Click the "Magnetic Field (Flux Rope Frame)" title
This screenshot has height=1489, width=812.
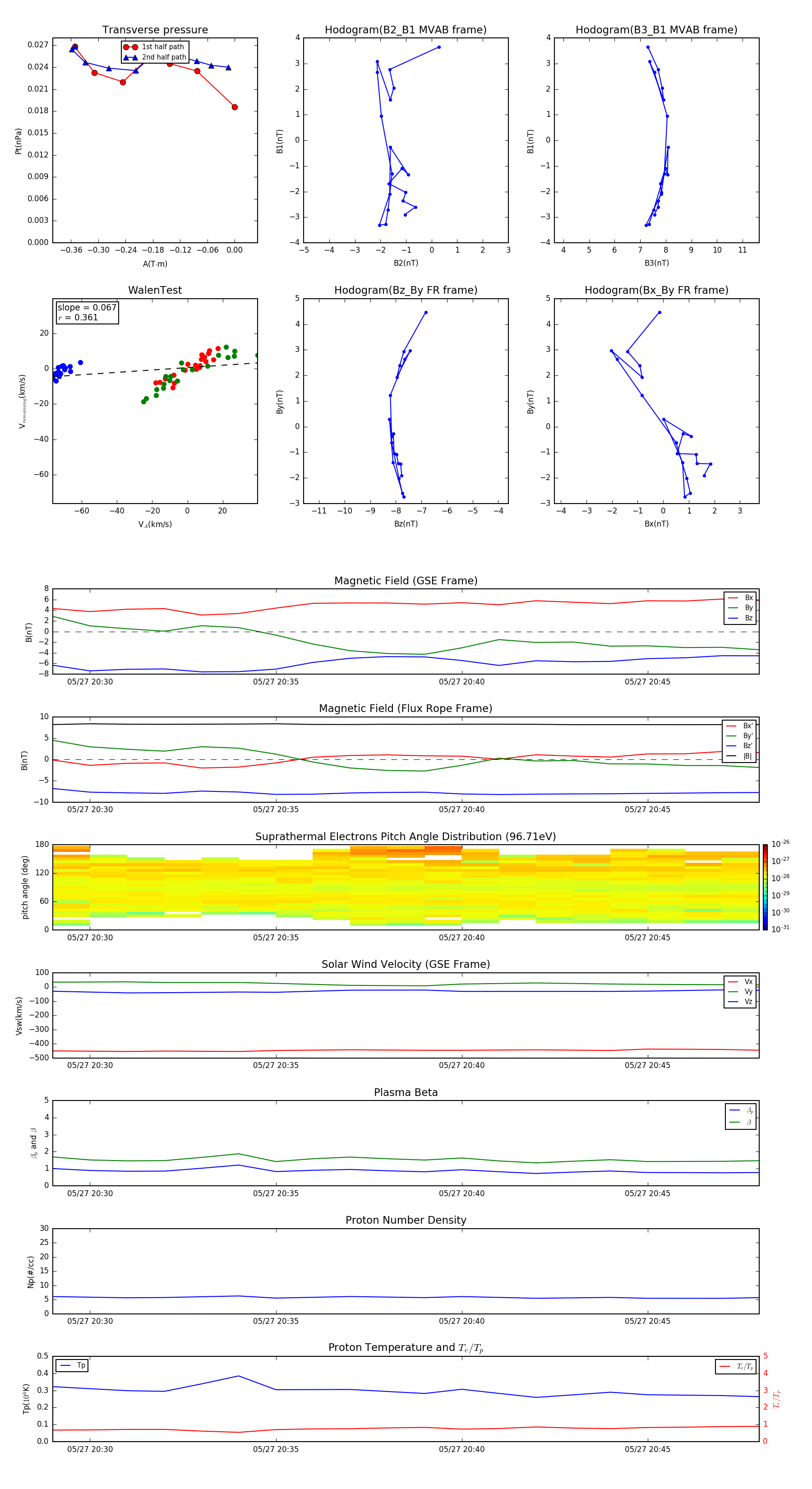406,709
